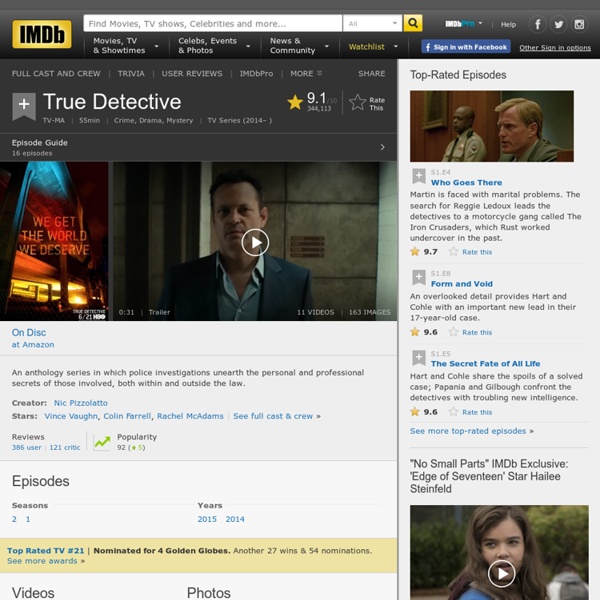Open FULL CAST AND CREW tab
This screenshot has height=600, width=600.
[x=56, y=73]
